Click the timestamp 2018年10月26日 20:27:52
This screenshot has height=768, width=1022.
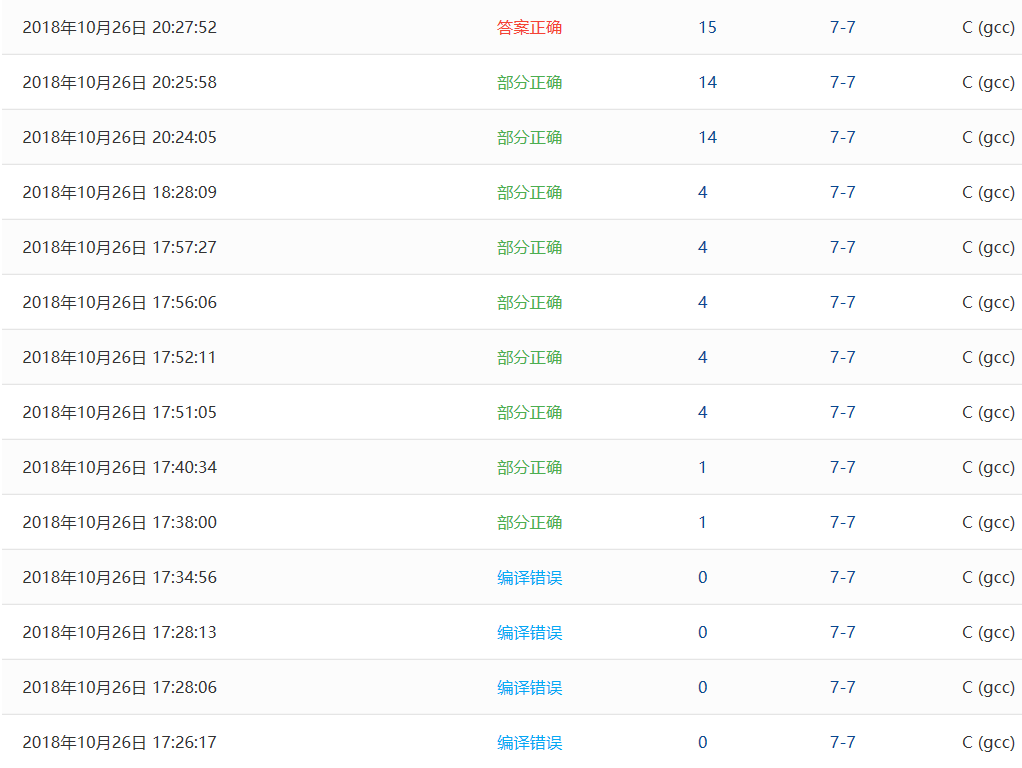[119, 27]
